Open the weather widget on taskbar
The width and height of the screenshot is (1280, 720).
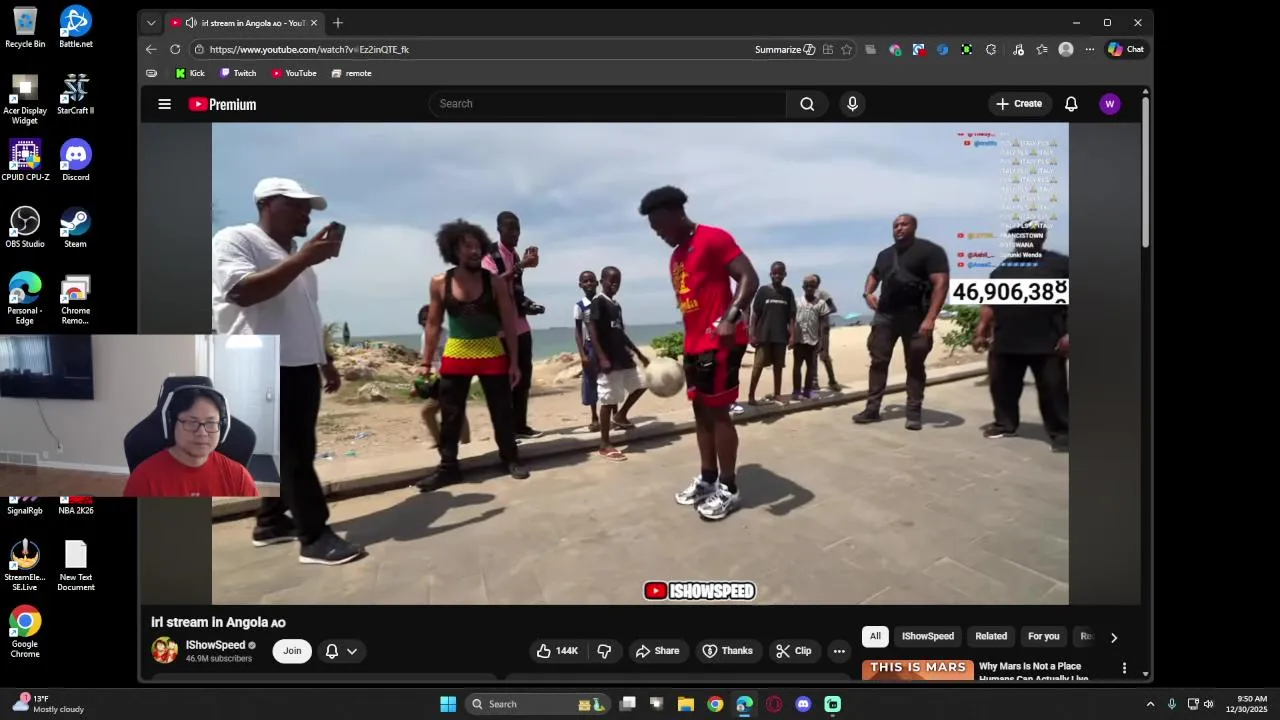click(46, 704)
